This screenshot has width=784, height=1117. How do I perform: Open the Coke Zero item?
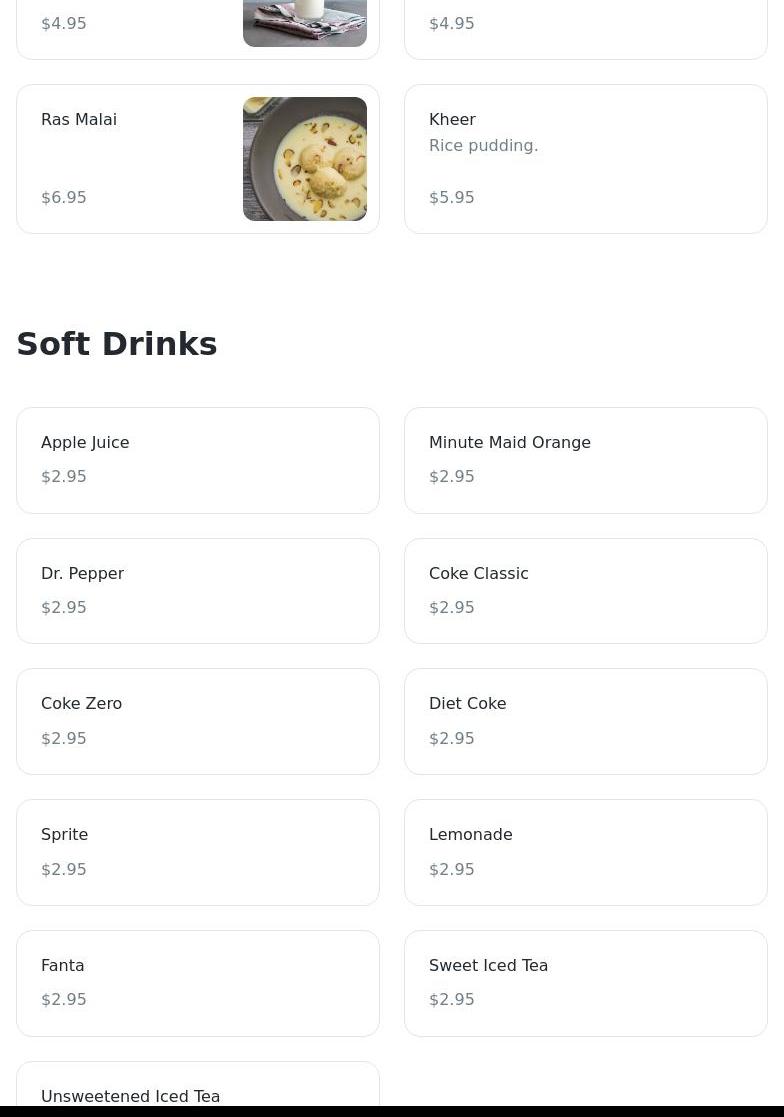[x=197, y=721]
